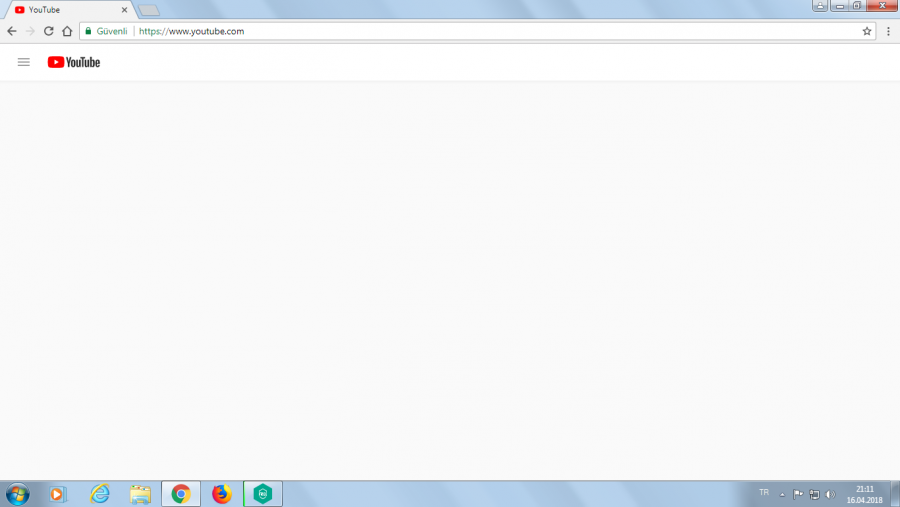The height and width of the screenshot is (507, 900).
Task: Open the volume speaker tray icon
Action: point(830,494)
